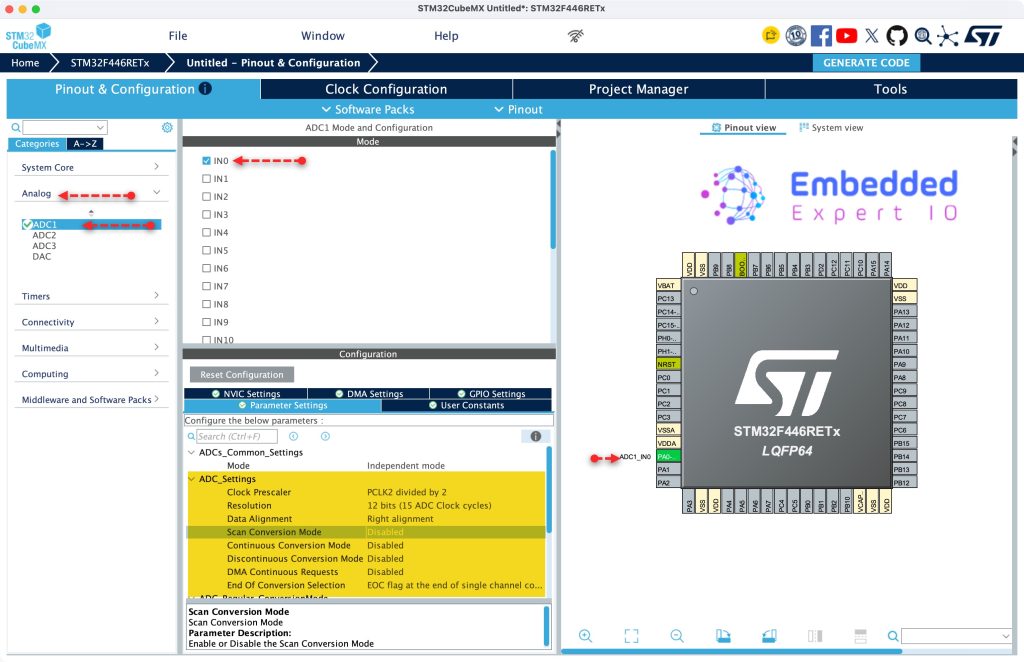This screenshot has height=662, width=1024.
Task: Go to previous parameter search result
Action: (x=294, y=436)
